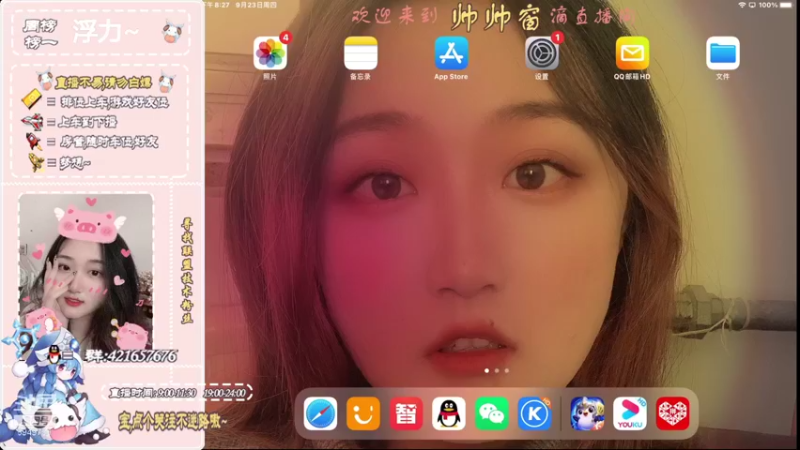800x450 pixels.
Task: Open the red 智 app in dock
Action: coord(406,413)
